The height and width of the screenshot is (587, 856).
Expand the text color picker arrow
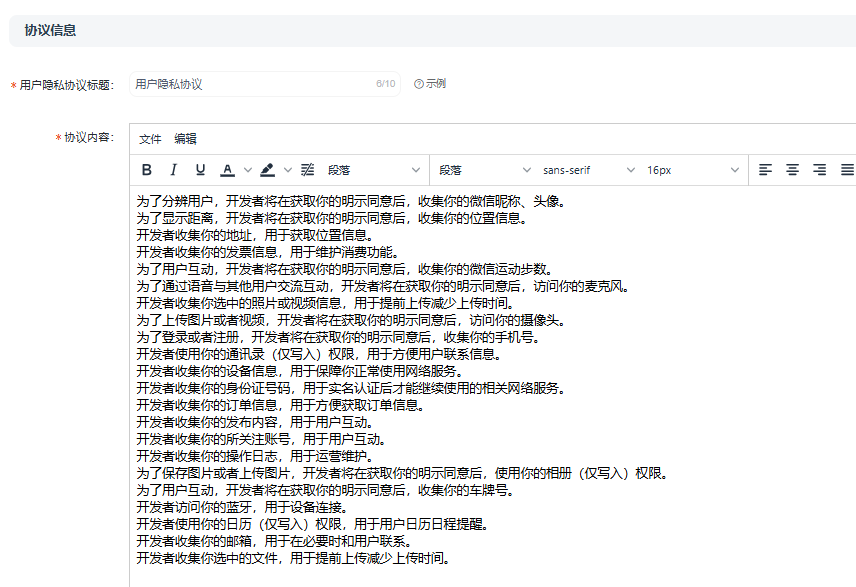[248, 170]
